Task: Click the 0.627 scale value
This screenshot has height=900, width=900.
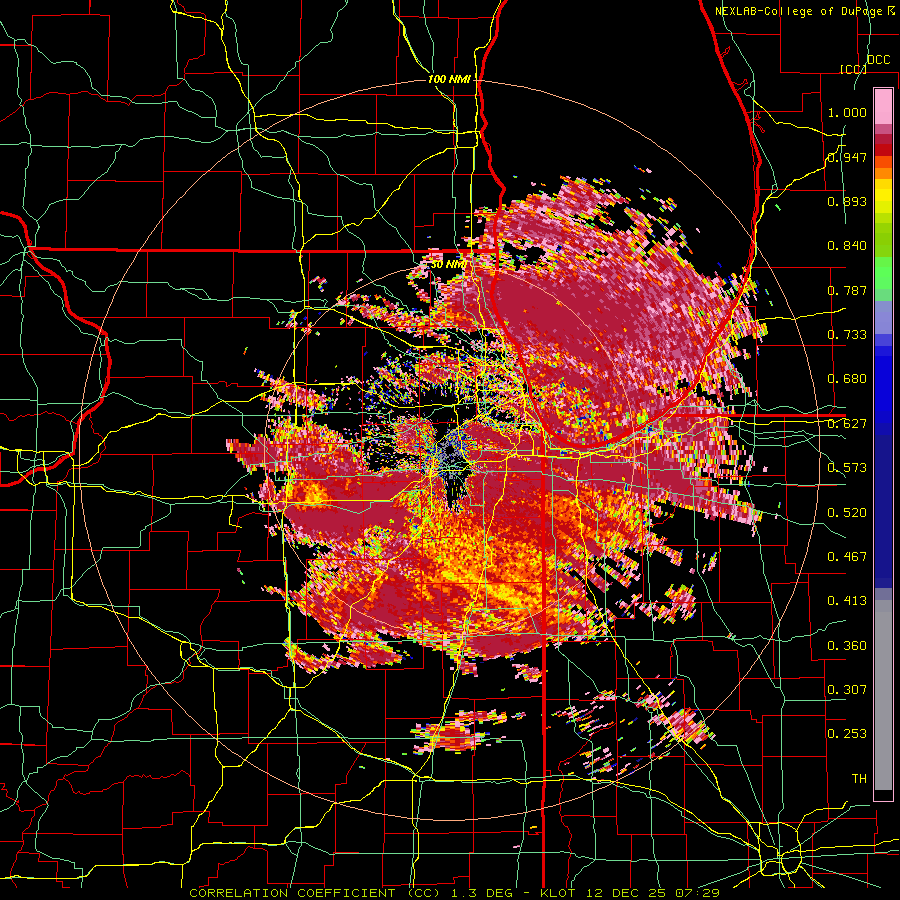Action: pyautogui.click(x=847, y=424)
